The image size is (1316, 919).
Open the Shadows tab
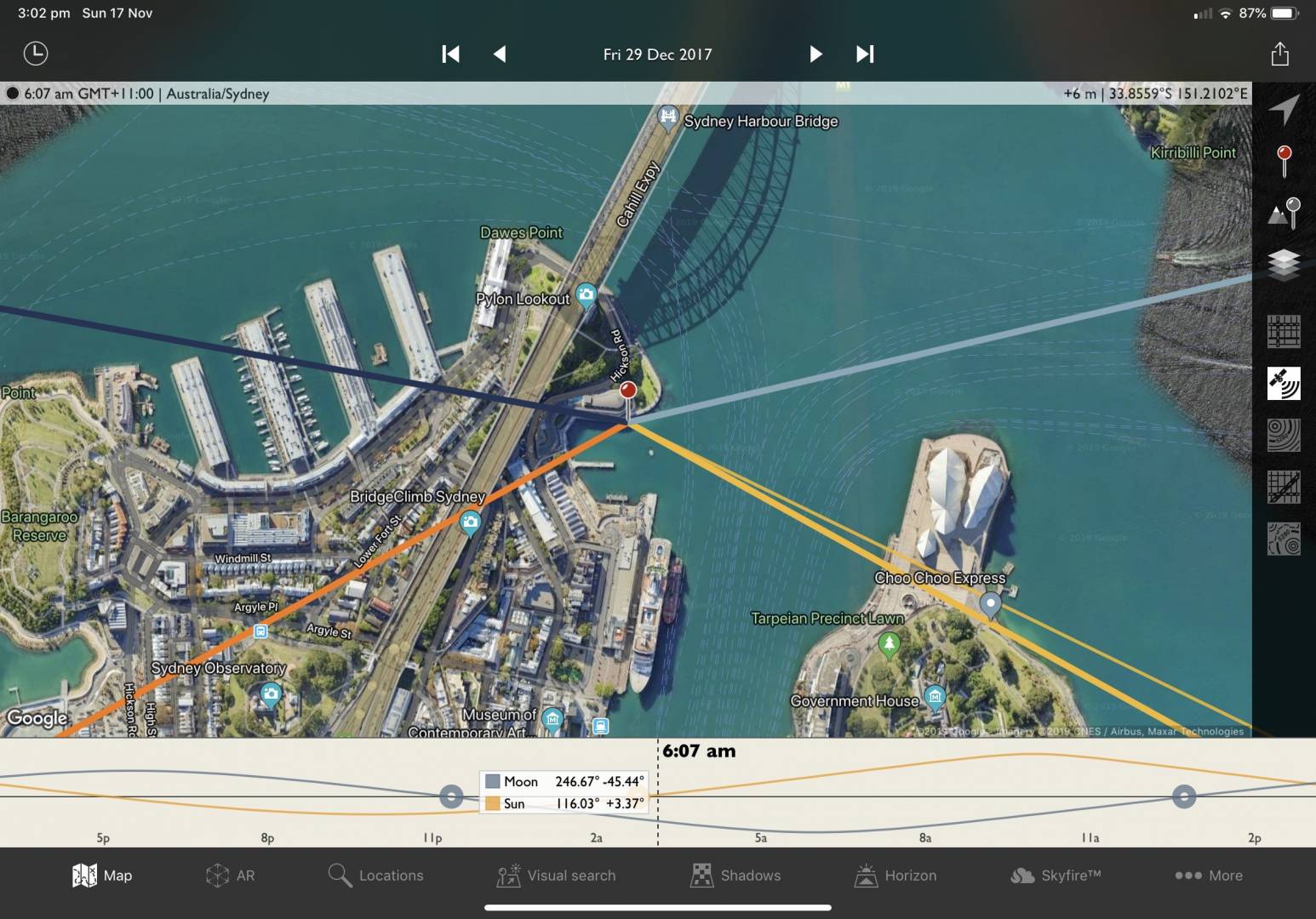735,876
